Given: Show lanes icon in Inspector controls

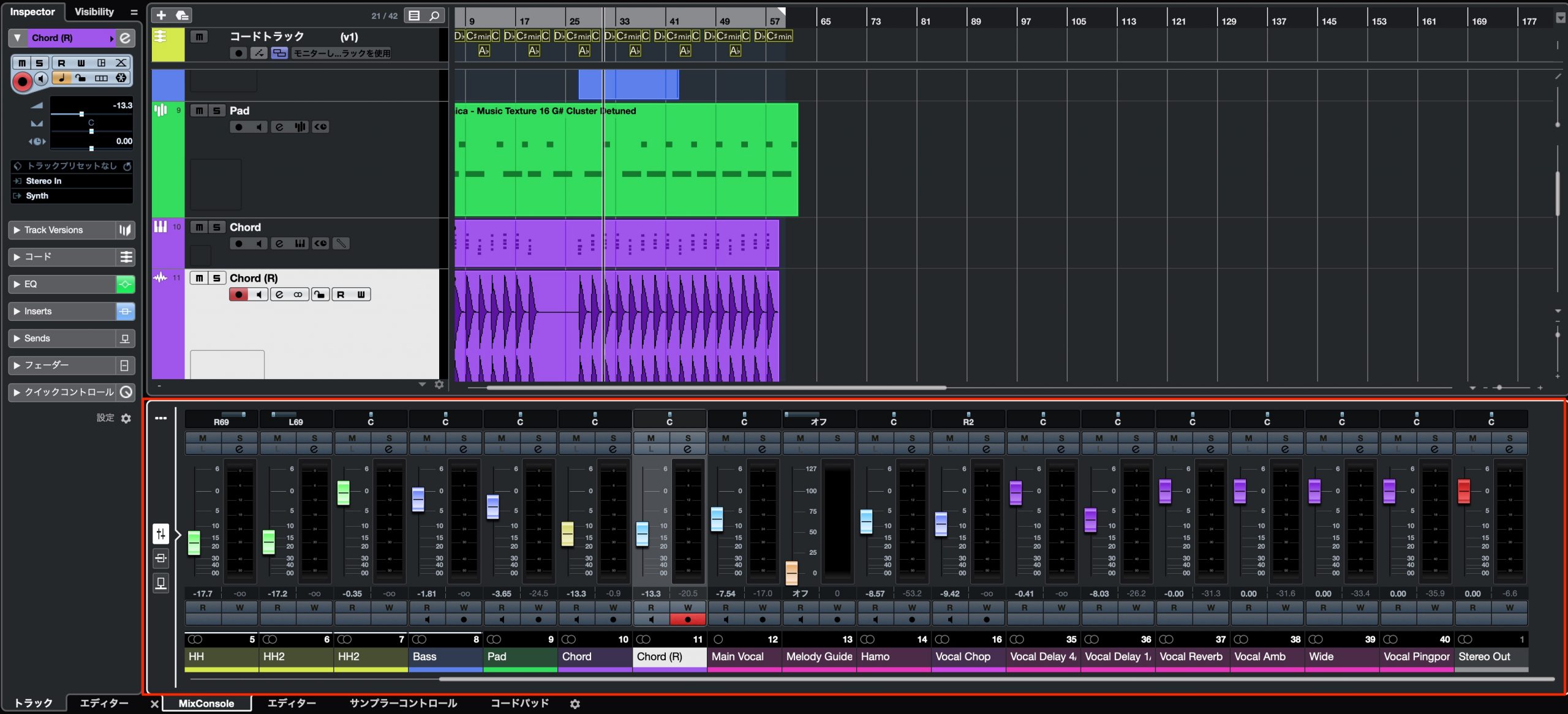Looking at the screenshot, I should 101,78.
